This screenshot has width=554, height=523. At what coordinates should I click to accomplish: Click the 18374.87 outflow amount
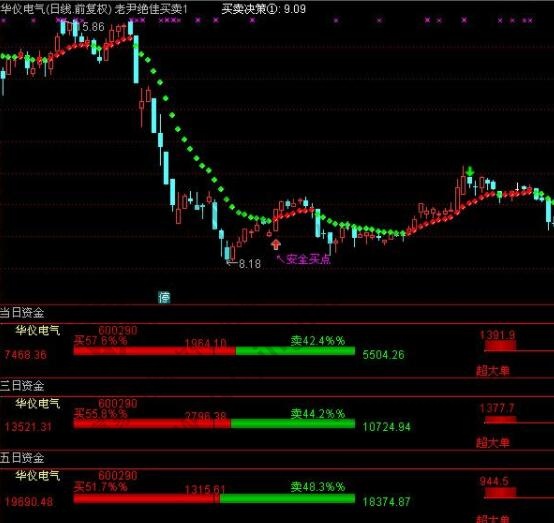click(387, 501)
